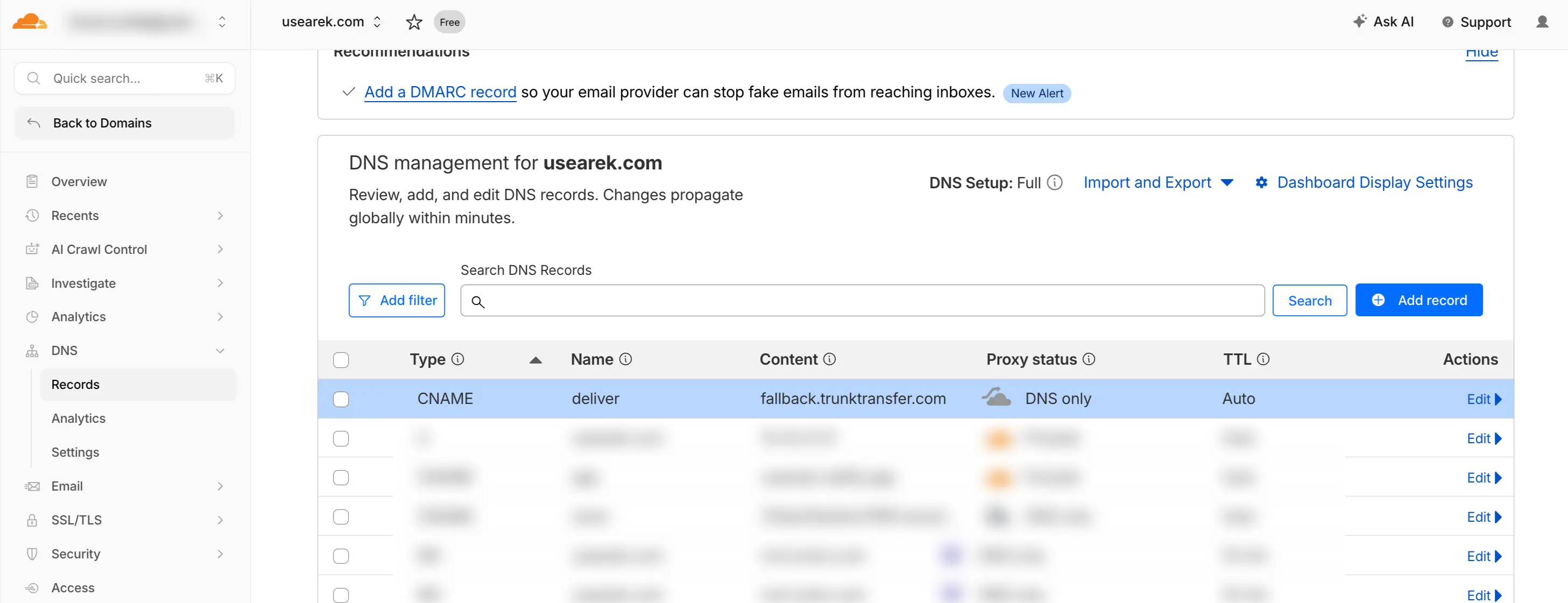Click the Cloudflare logo icon
Screen dimensions: 1568x603
(29, 22)
